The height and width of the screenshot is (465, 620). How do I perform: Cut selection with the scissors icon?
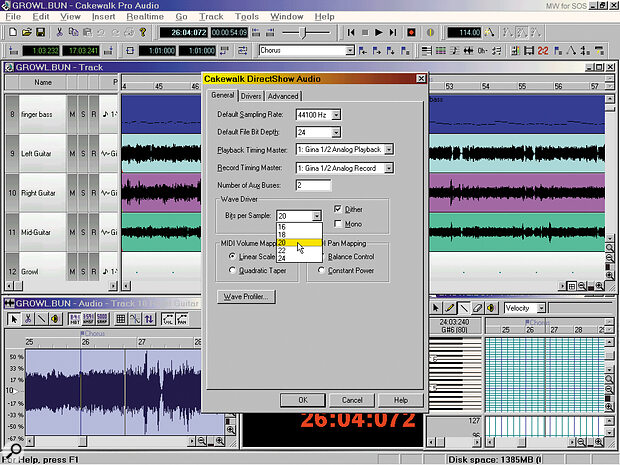pos(59,32)
